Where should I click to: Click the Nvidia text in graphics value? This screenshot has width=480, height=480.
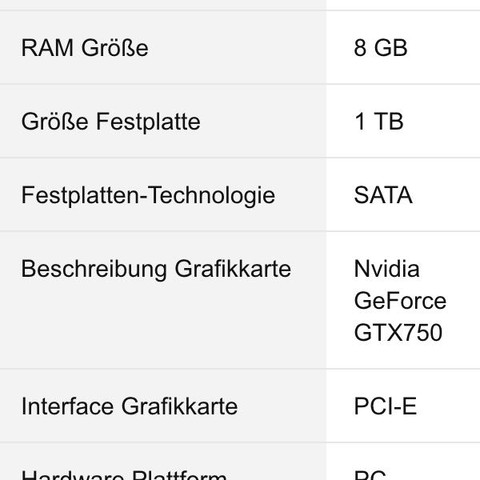[x=387, y=269]
